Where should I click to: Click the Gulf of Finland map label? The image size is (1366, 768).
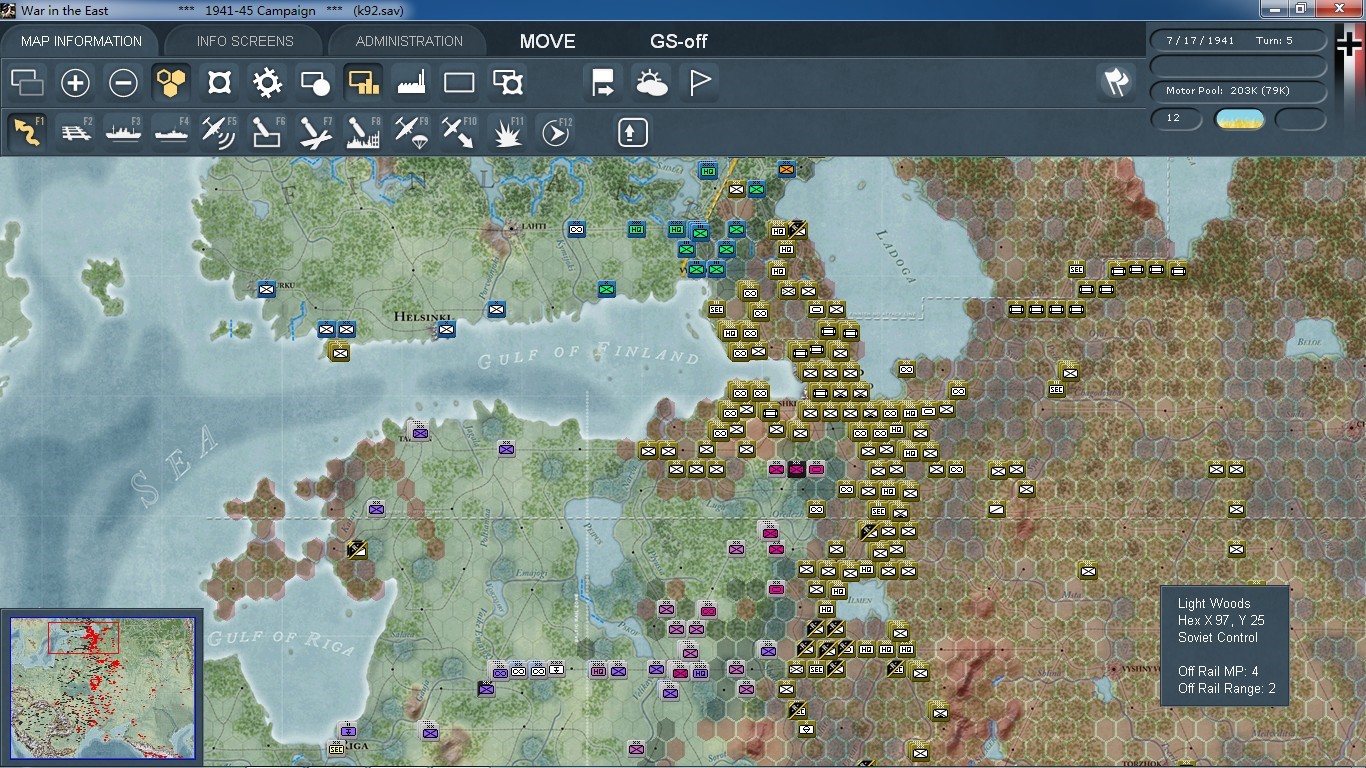(588, 354)
